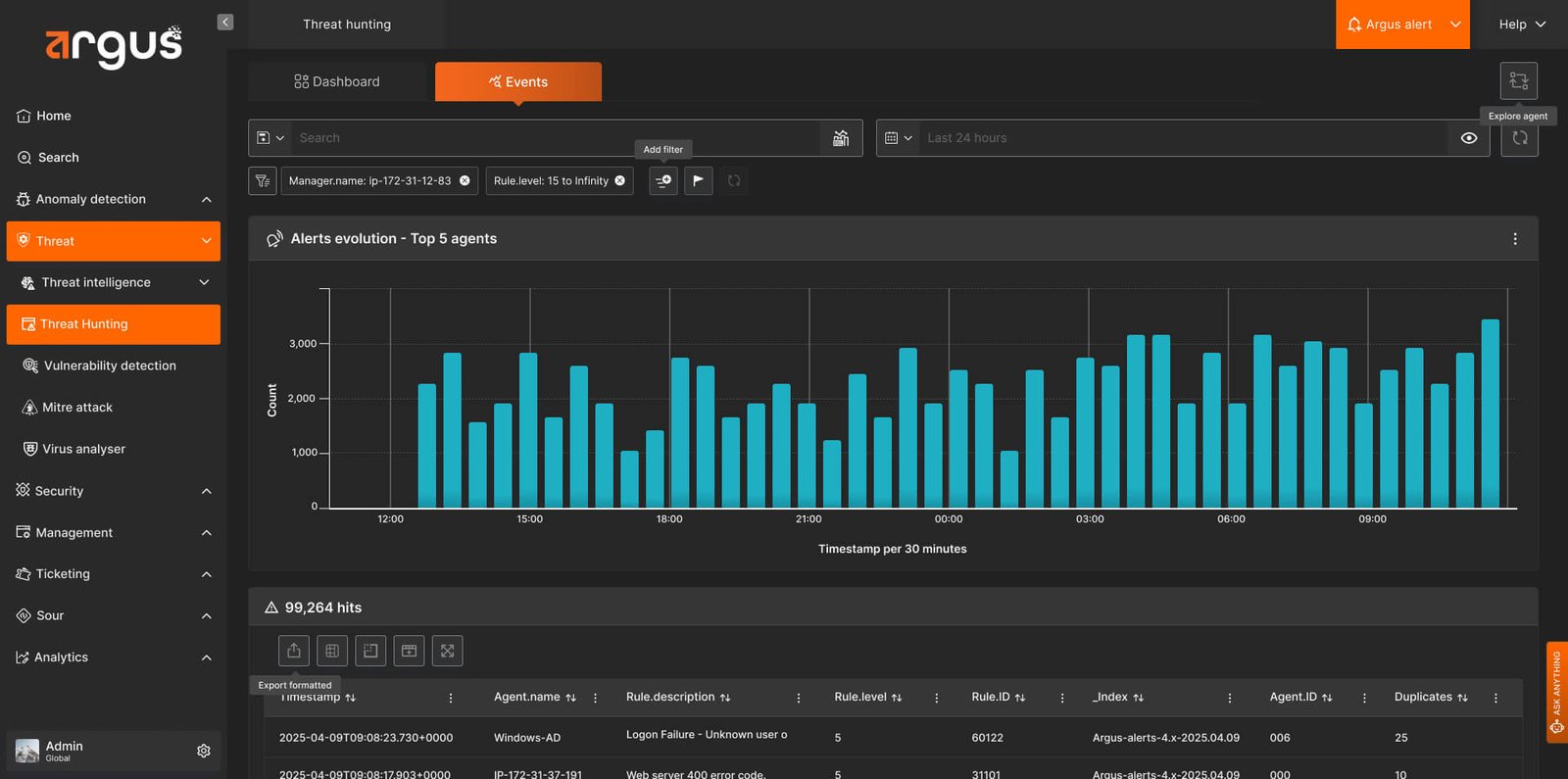1568x779 pixels.
Task: Click the Export formatted icon
Action: point(294,651)
